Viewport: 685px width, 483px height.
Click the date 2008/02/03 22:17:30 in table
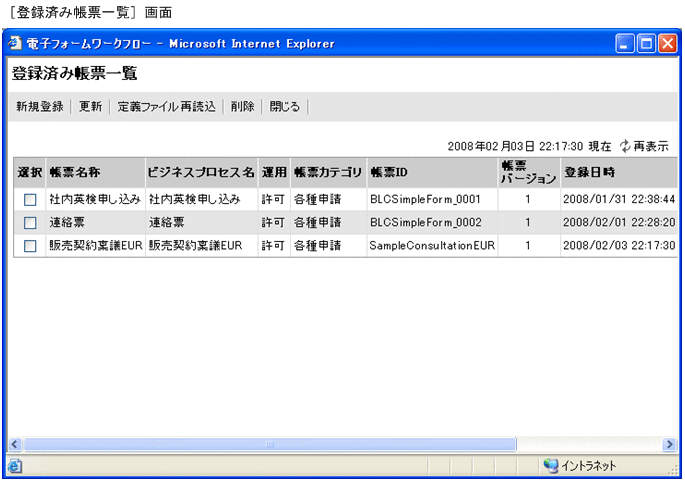click(x=619, y=246)
